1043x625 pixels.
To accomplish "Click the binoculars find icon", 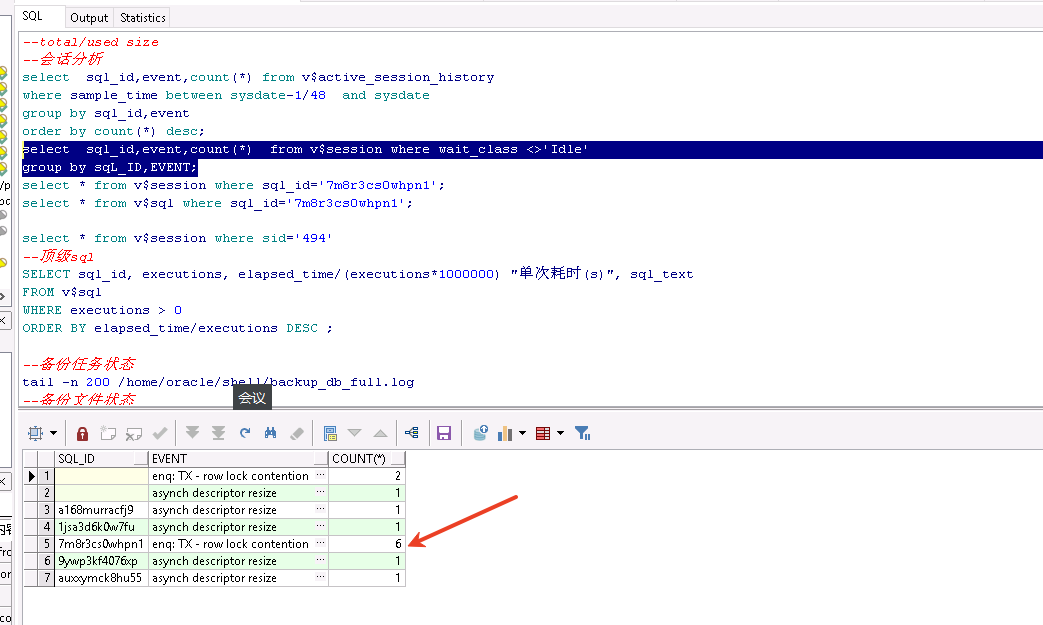I will (270, 433).
